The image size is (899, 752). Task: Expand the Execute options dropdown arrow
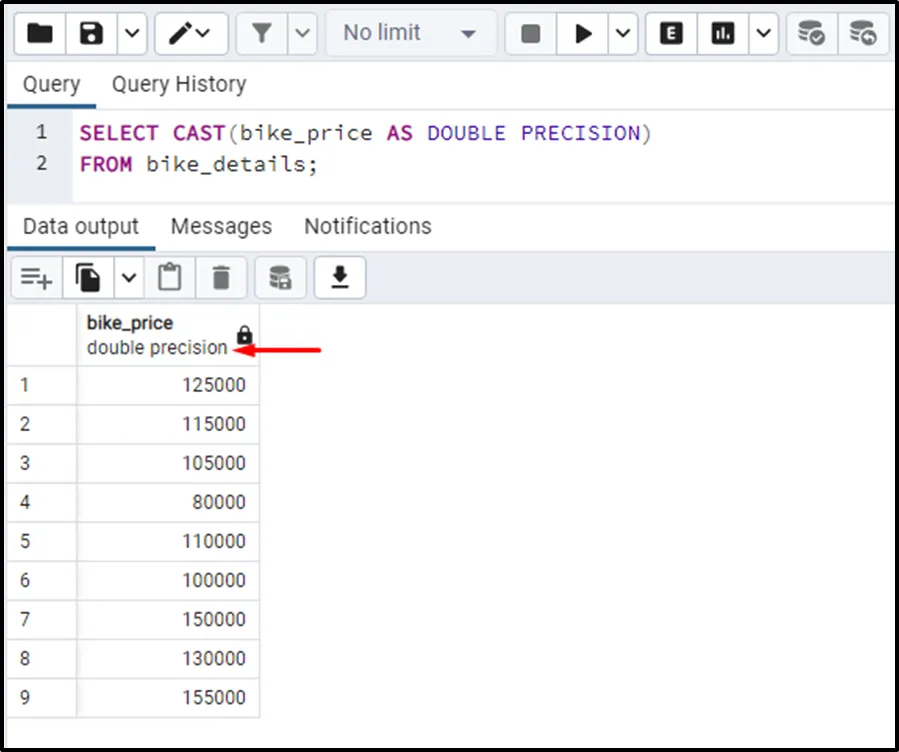[623, 34]
